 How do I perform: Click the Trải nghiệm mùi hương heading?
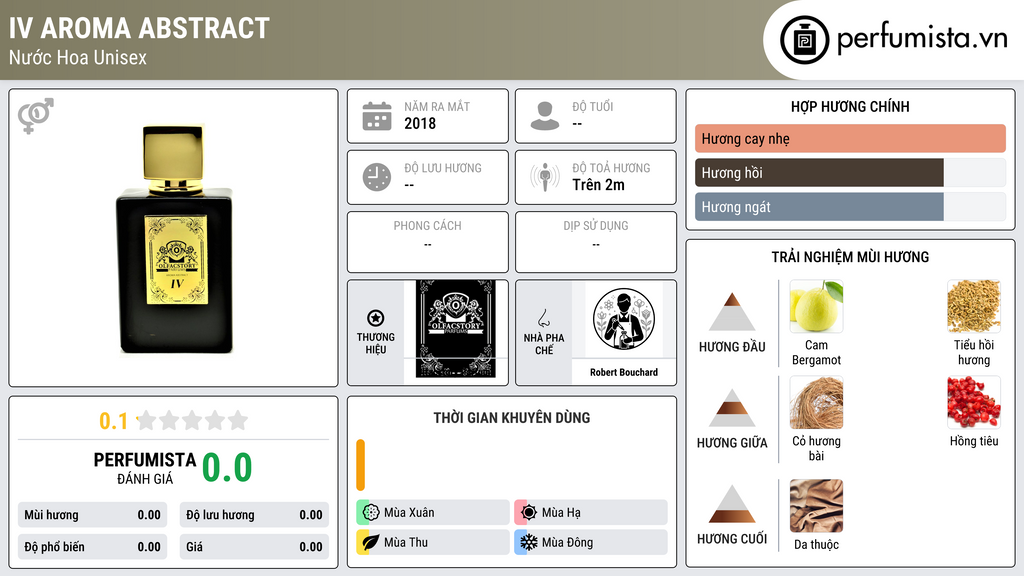[850, 257]
